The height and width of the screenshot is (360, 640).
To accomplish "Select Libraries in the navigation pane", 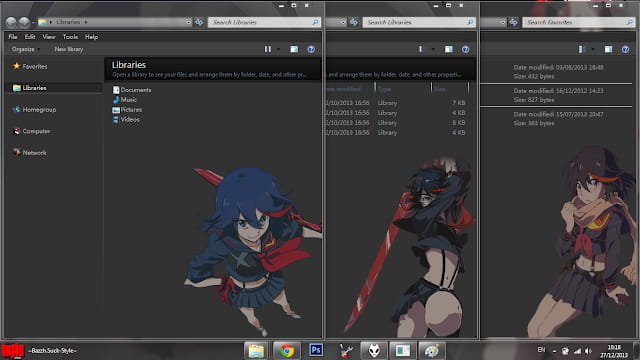I will click(29, 88).
